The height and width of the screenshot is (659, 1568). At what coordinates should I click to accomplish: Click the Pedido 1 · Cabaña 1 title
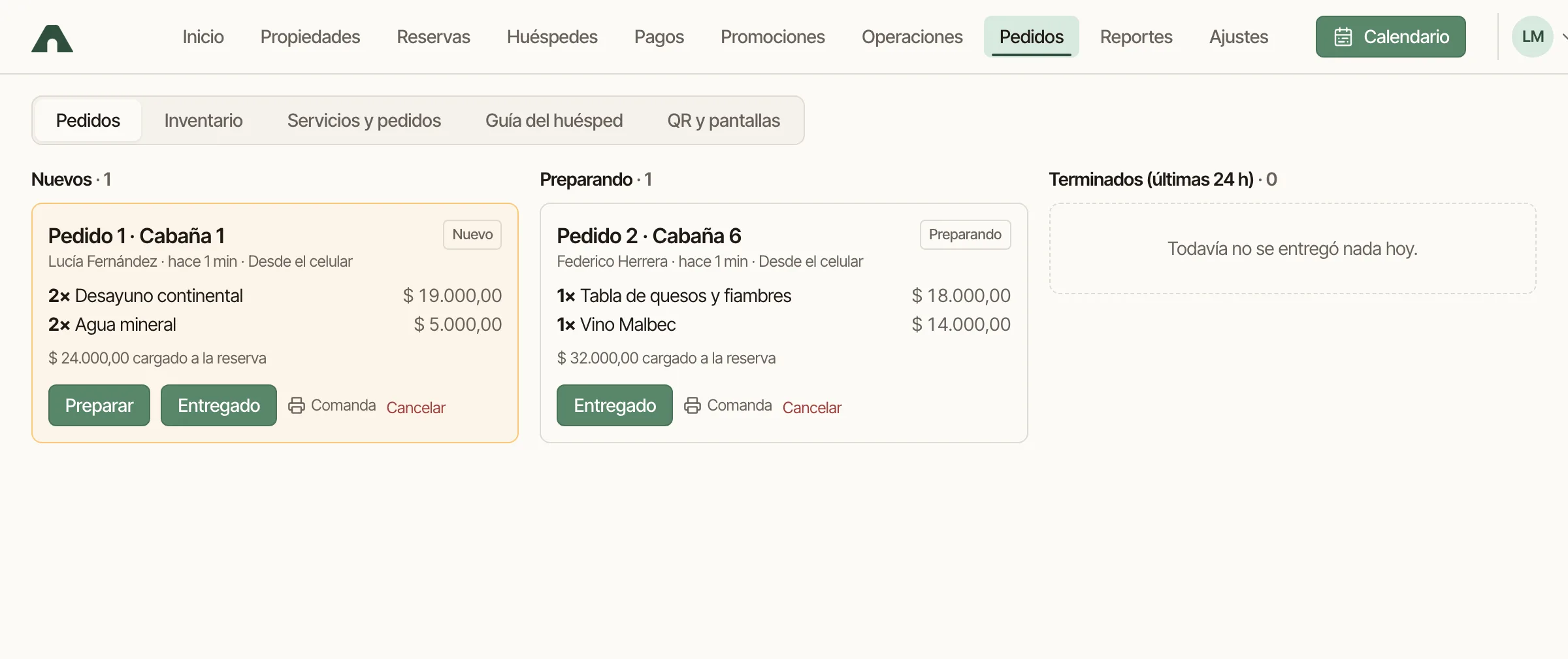137,235
